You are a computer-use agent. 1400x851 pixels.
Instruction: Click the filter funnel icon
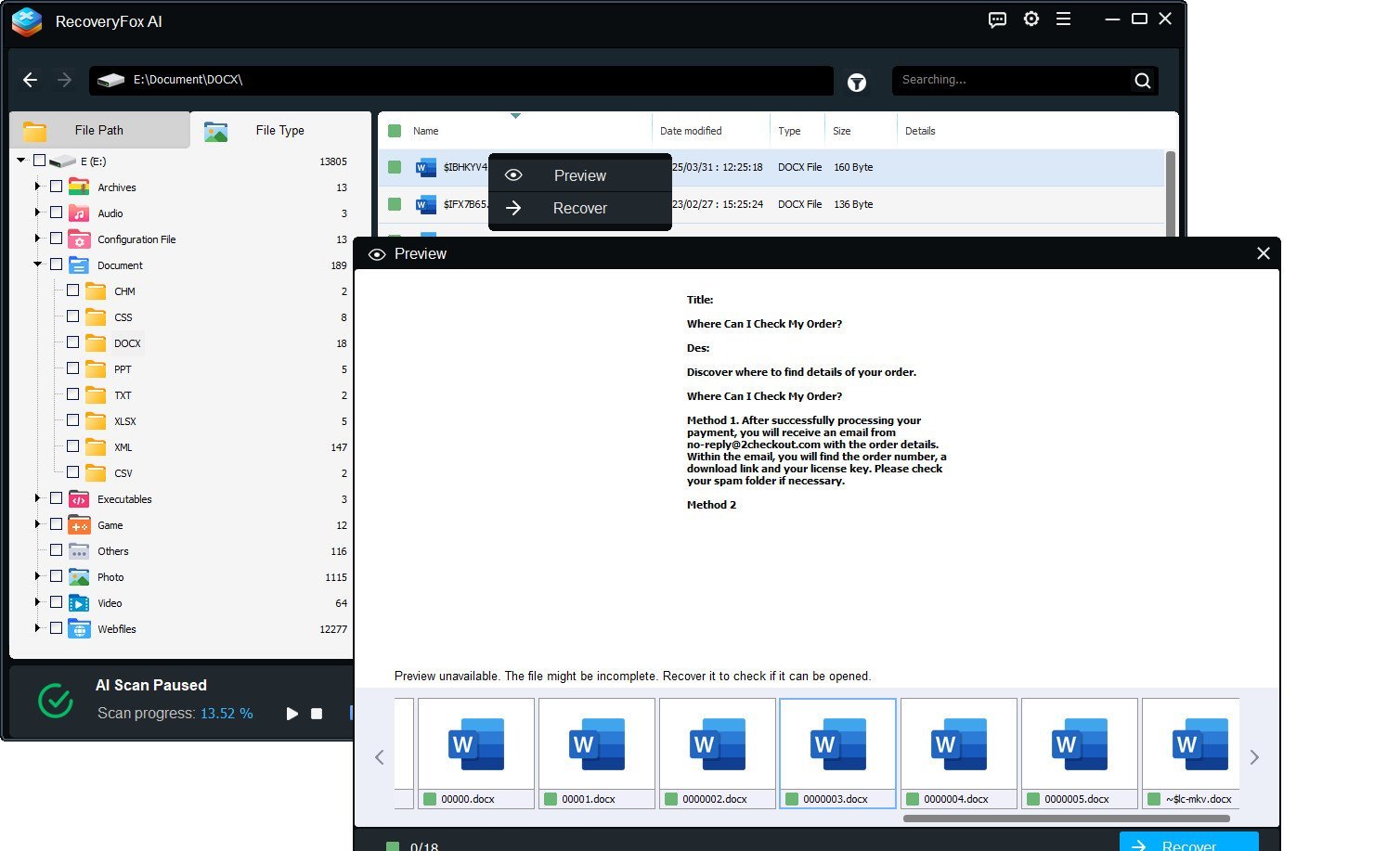coord(856,83)
